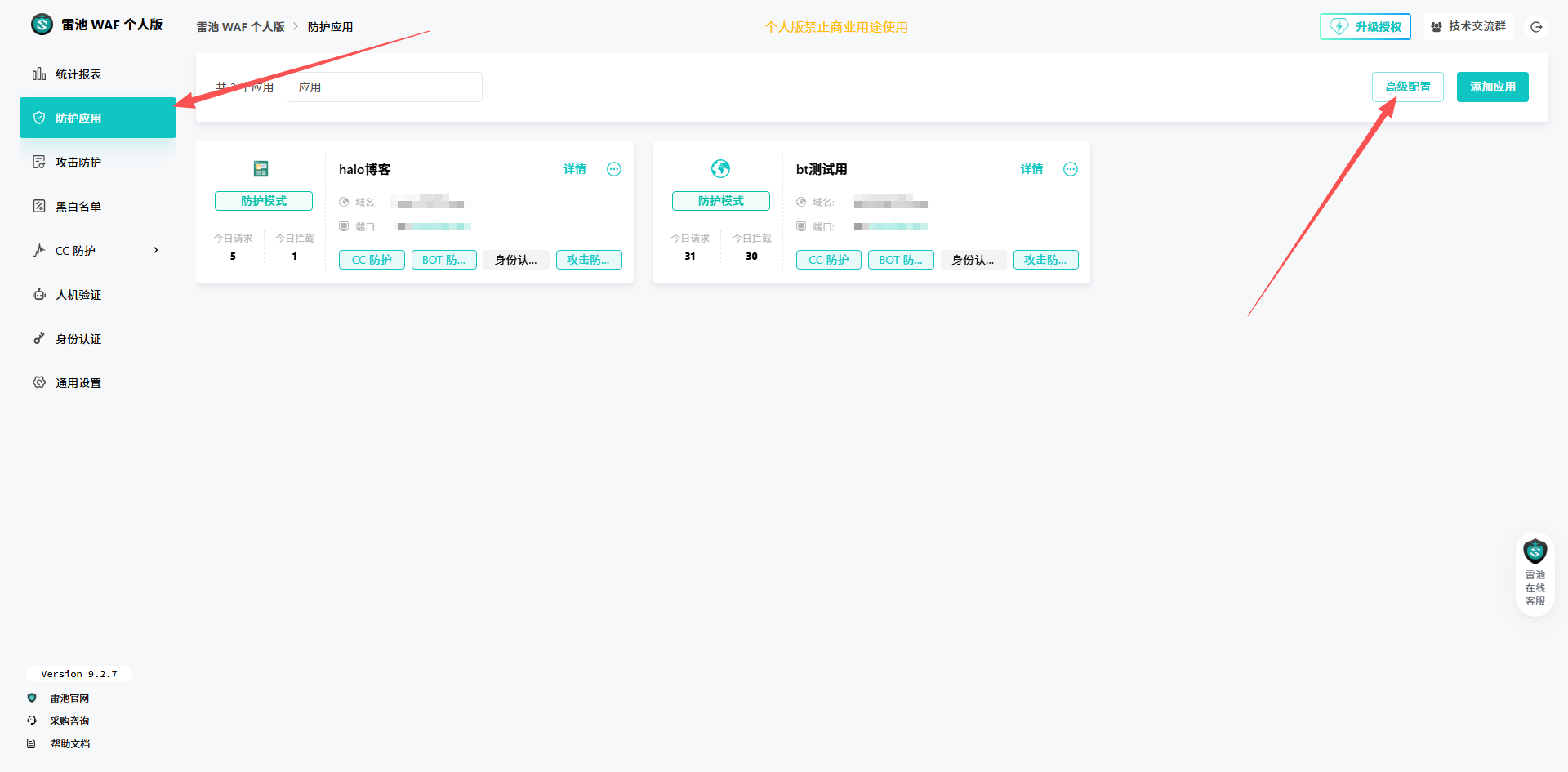Image resolution: width=1568 pixels, height=772 pixels.
Task: Open 高级配置 settings button
Action: [x=1407, y=87]
